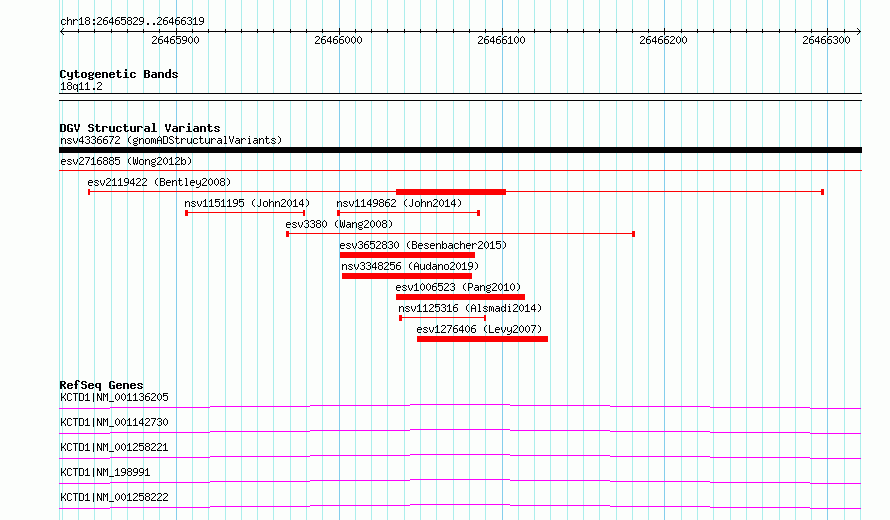
Task: Open variant nsv1125316 (Alsmadi2014) label
Action: point(470,308)
